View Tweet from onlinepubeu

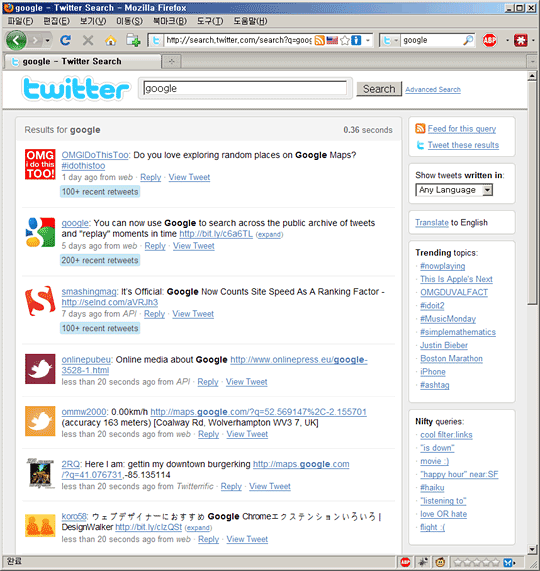click(x=247, y=382)
